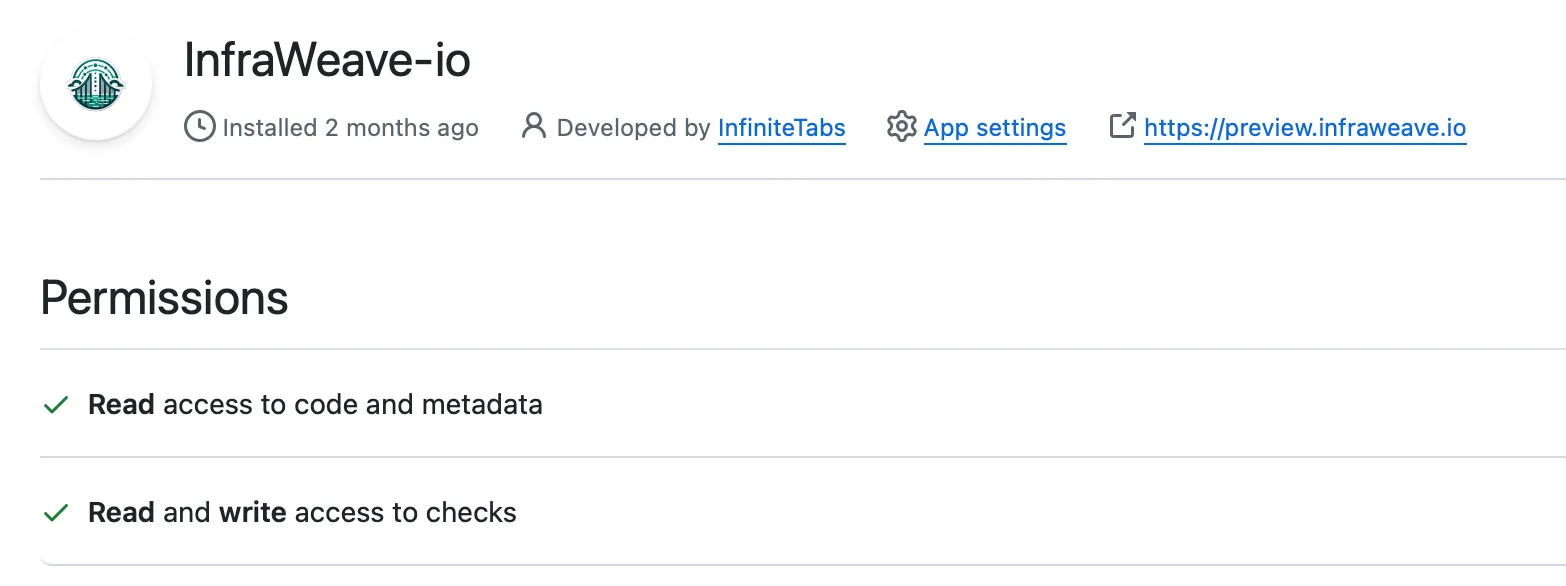The image size is (1566, 586).
Task: Click the green checkmark for code and metadata
Action: tap(56, 405)
